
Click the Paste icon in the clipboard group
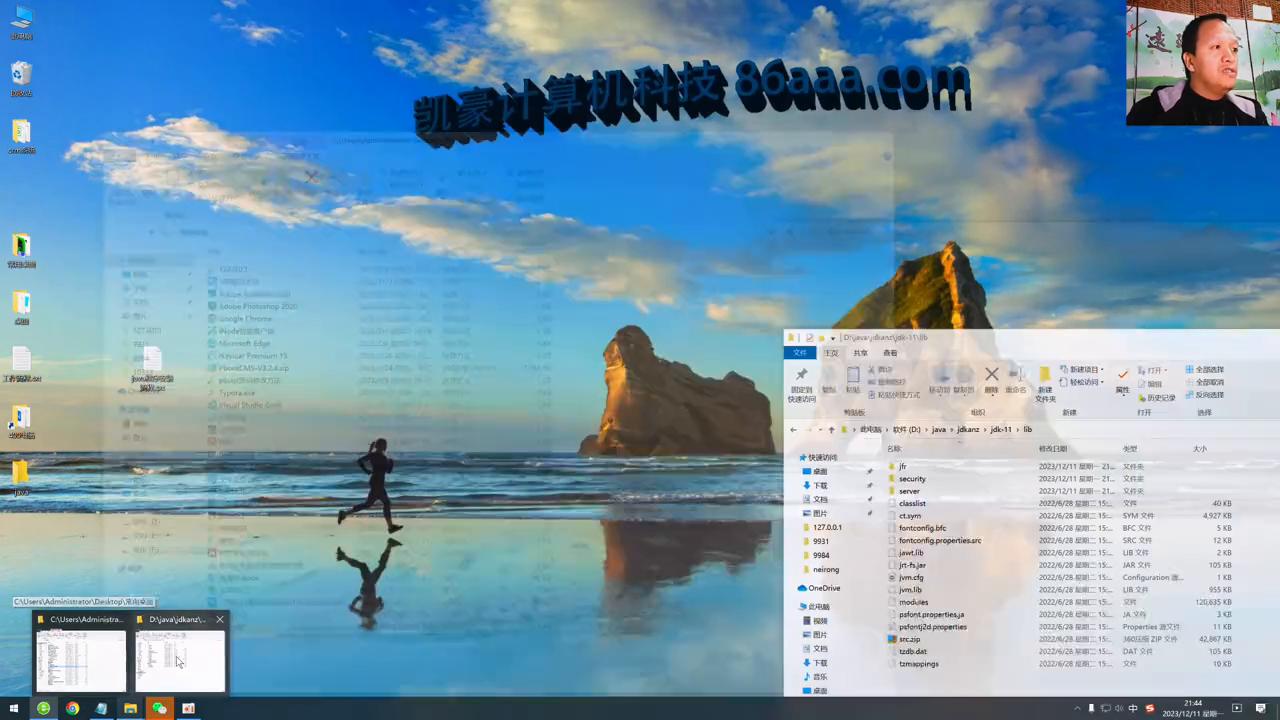852,380
